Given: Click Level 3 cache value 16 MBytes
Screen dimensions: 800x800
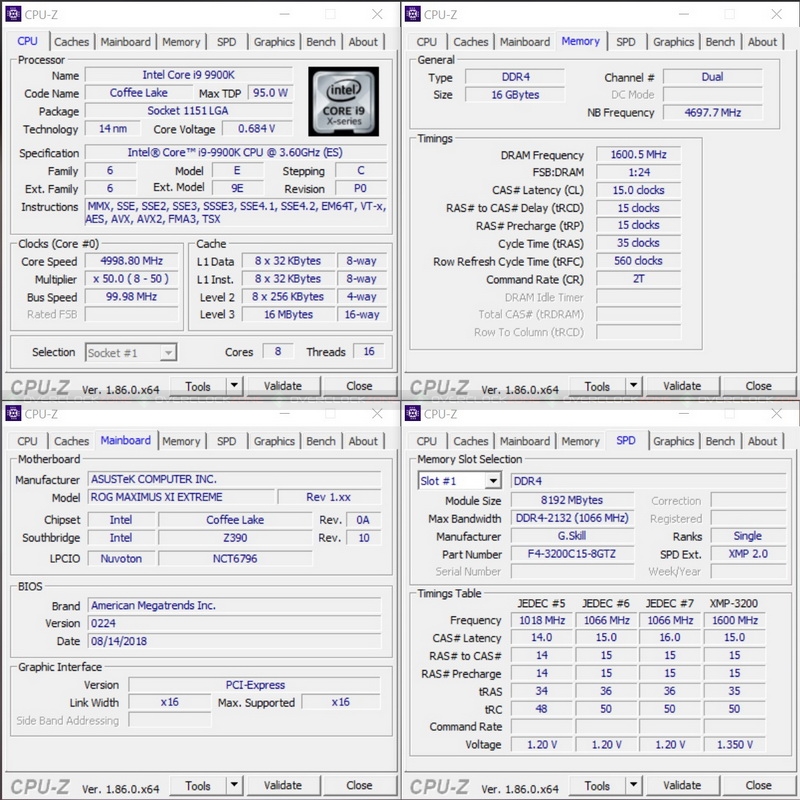Looking at the screenshot, I should [288, 315].
